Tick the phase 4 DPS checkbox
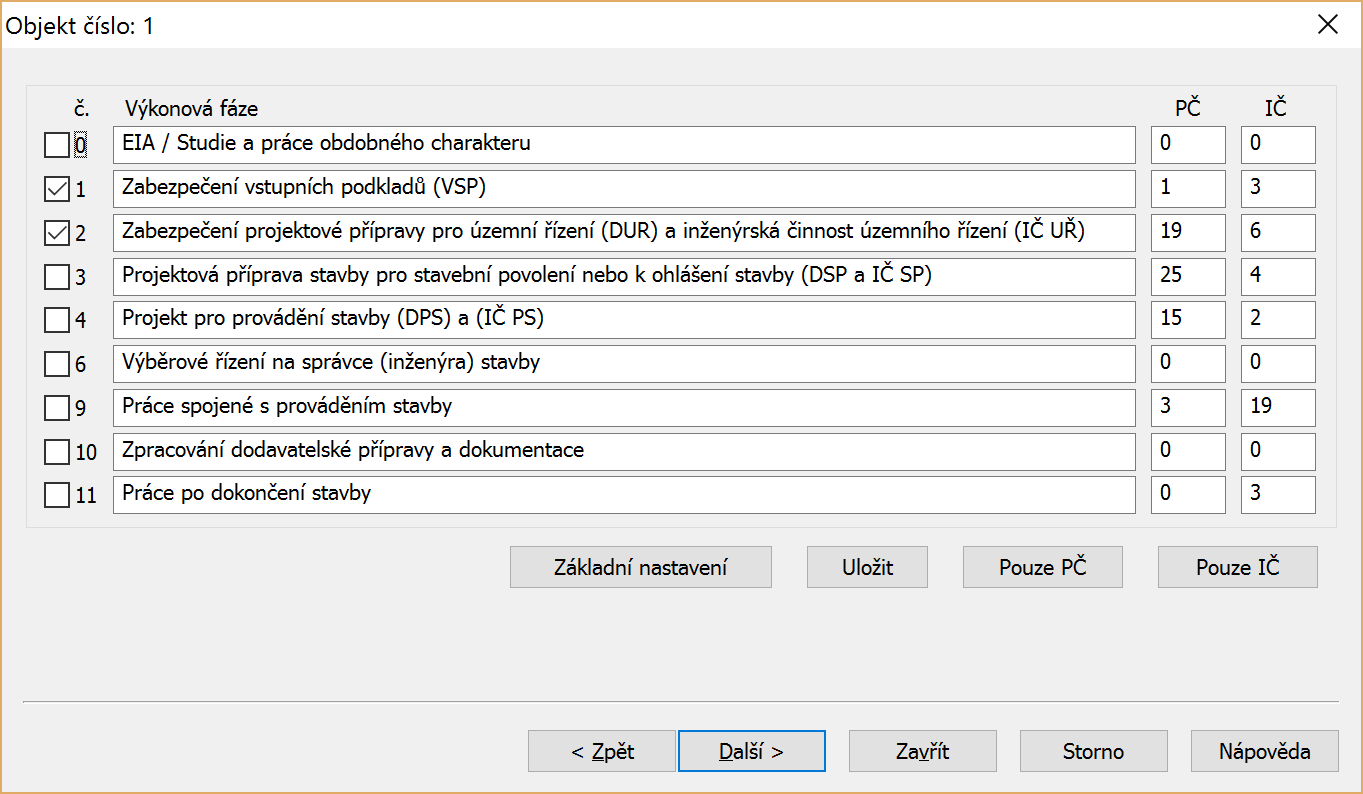 [57, 320]
